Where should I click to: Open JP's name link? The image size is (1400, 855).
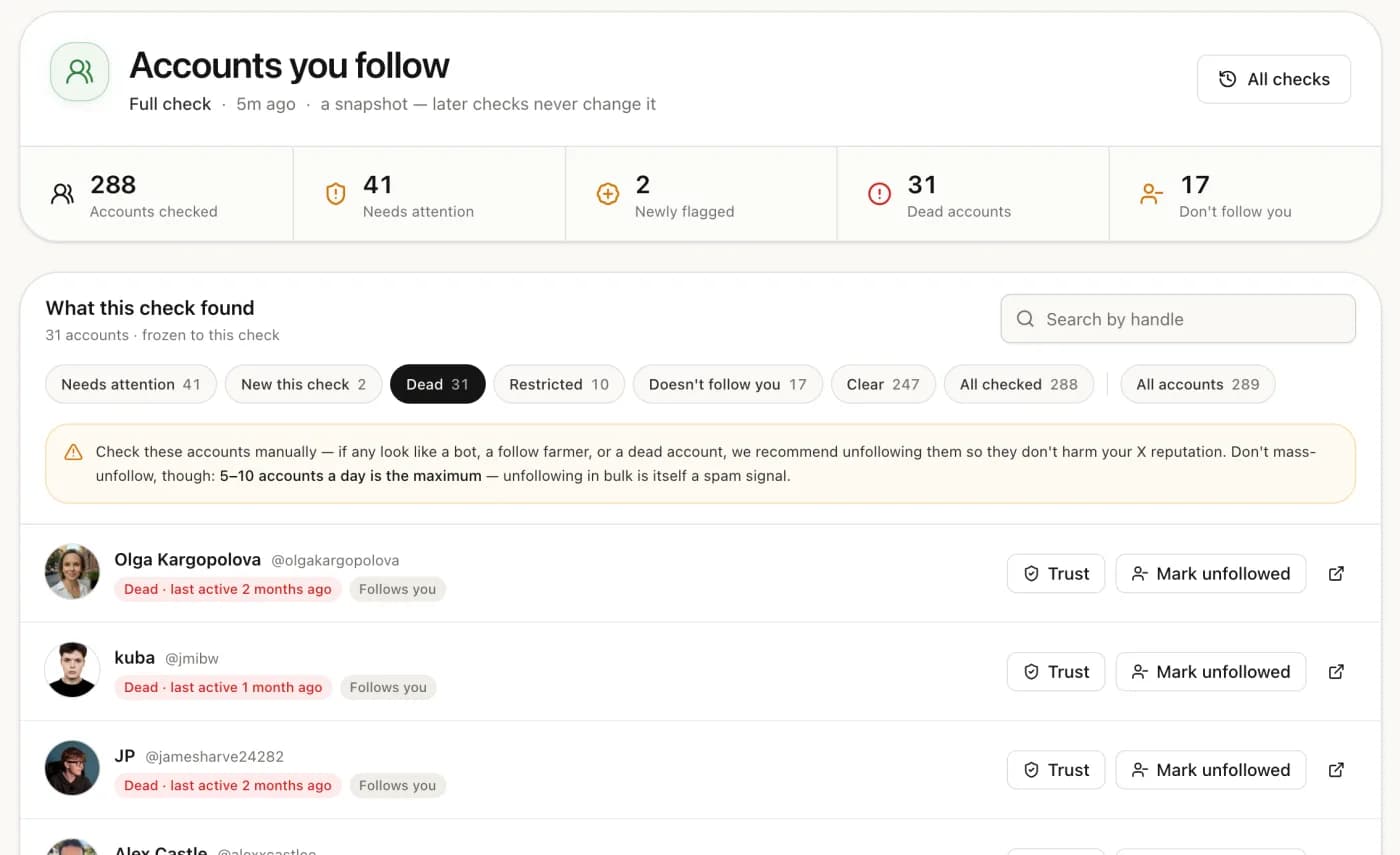click(125, 755)
